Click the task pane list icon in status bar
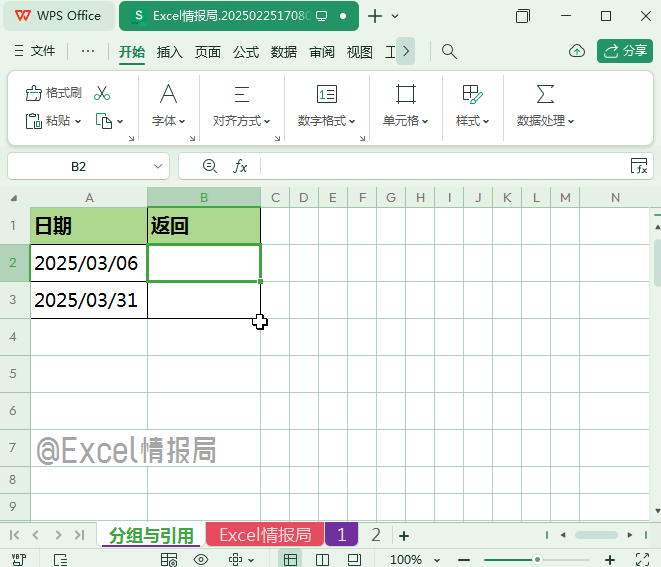661x567 pixels. click(60, 560)
